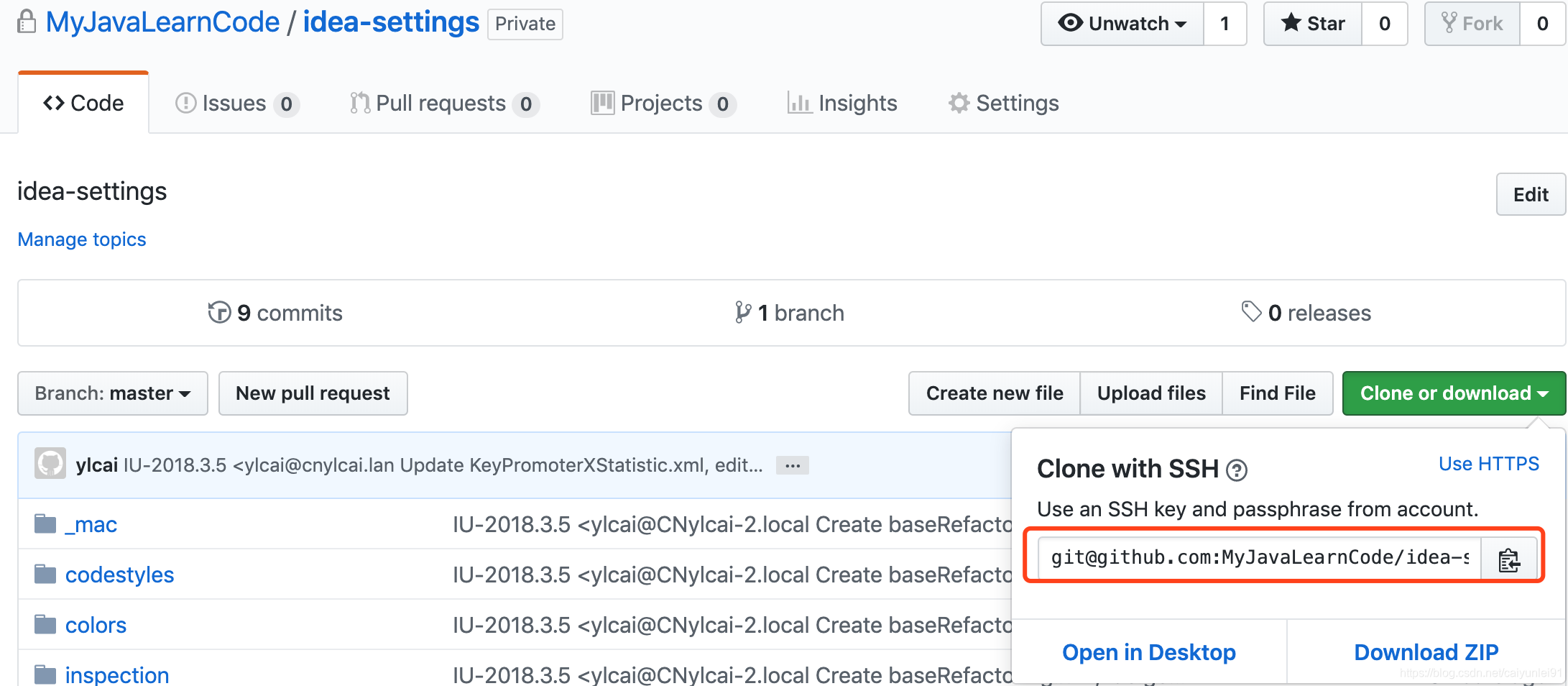Click the codestyles folder icon
This screenshot has width=1568, height=686.
[45, 574]
